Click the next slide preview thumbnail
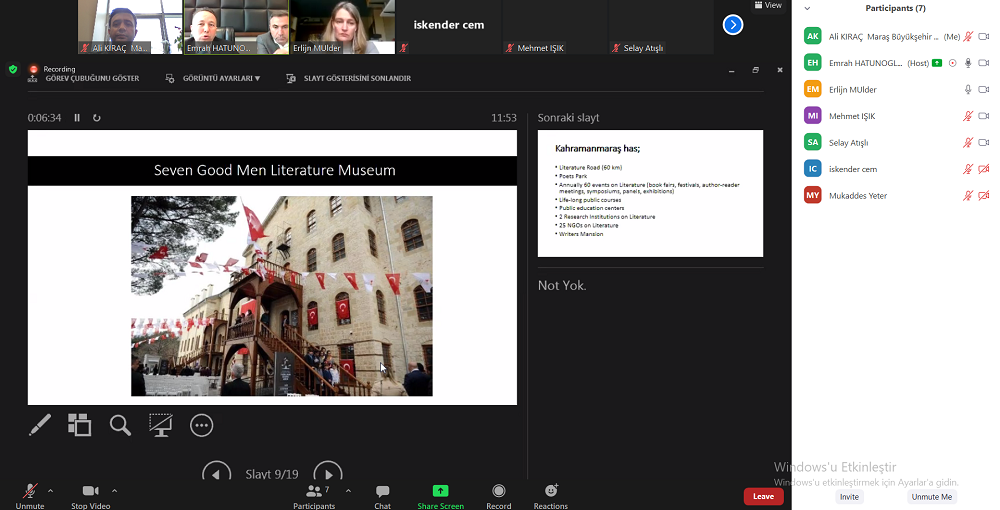This screenshot has width=1000, height=510. pos(650,193)
